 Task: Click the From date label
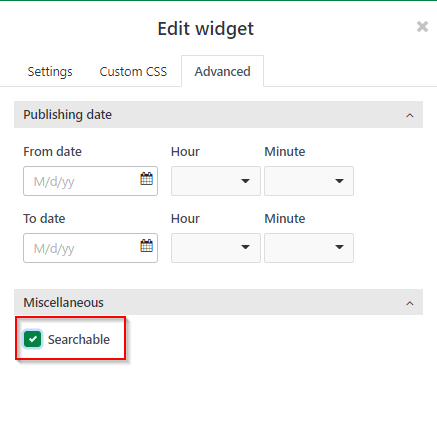[x=52, y=152]
